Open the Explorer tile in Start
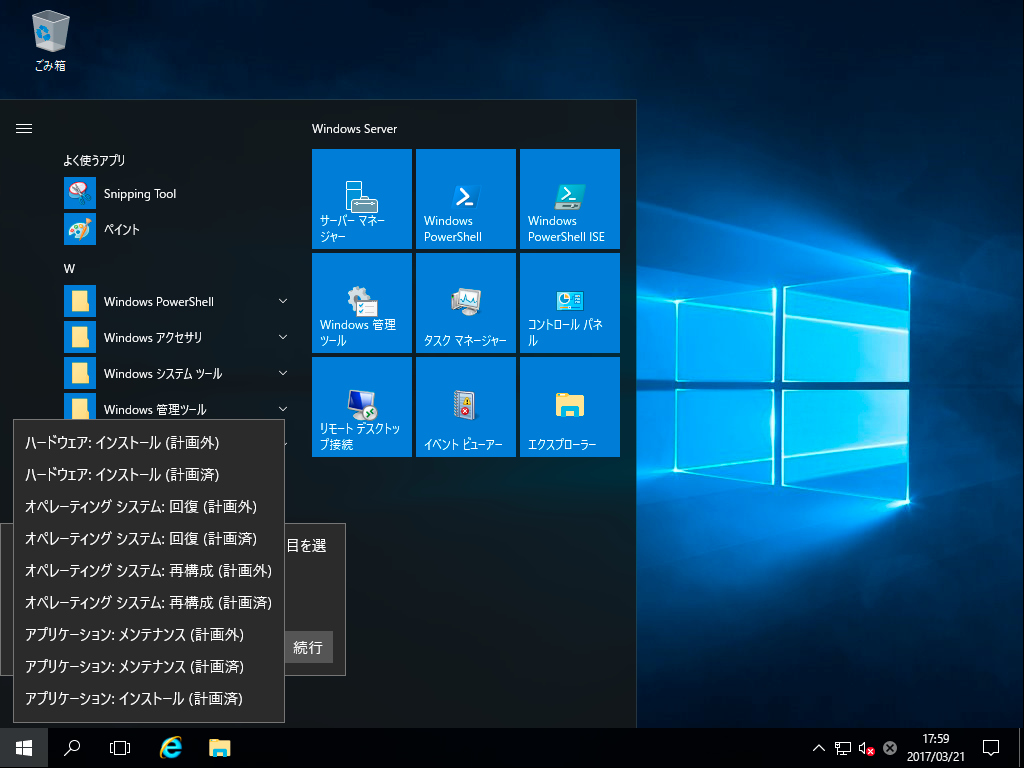This screenshot has width=1024, height=768. 570,407
